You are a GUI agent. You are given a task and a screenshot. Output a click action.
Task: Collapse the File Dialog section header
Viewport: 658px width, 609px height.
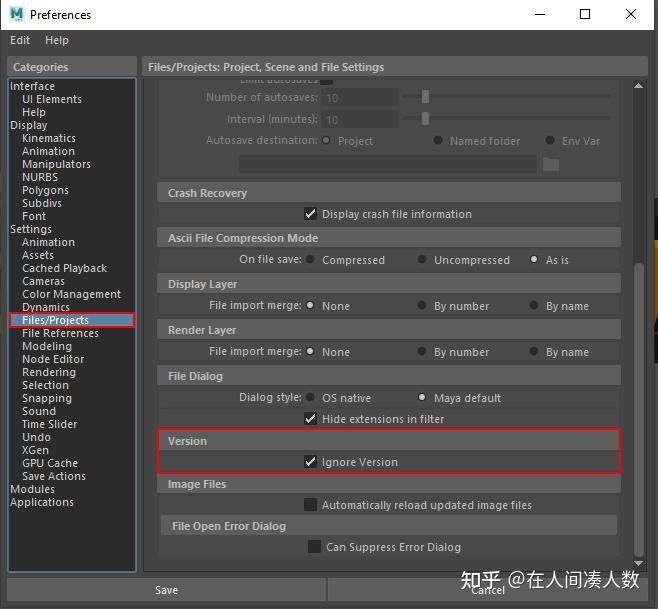389,376
